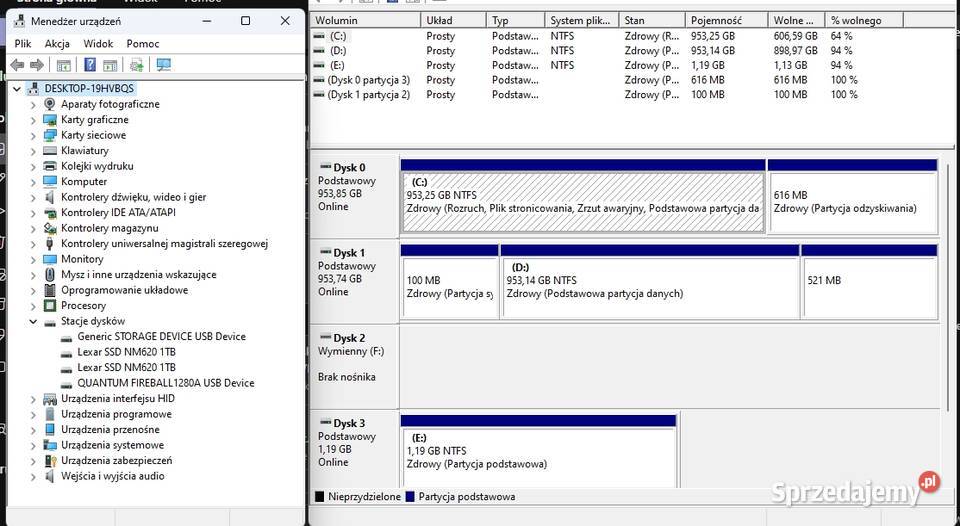Expand the Procesory category
This screenshot has height=526, width=960.
click(33, 306)
